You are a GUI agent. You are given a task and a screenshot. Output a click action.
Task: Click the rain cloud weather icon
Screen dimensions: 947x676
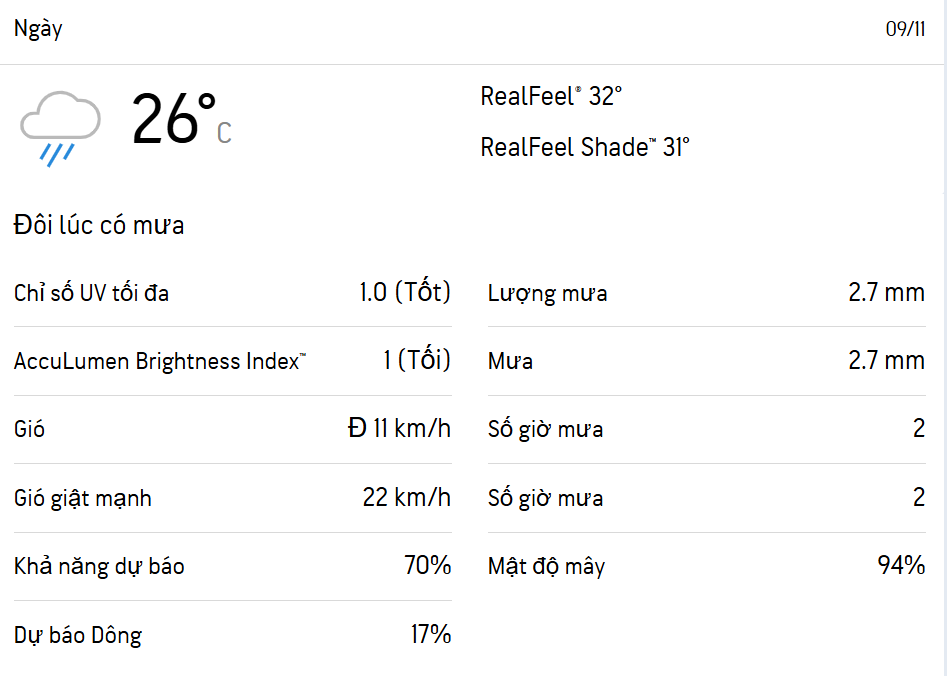[x=60, y=127]
